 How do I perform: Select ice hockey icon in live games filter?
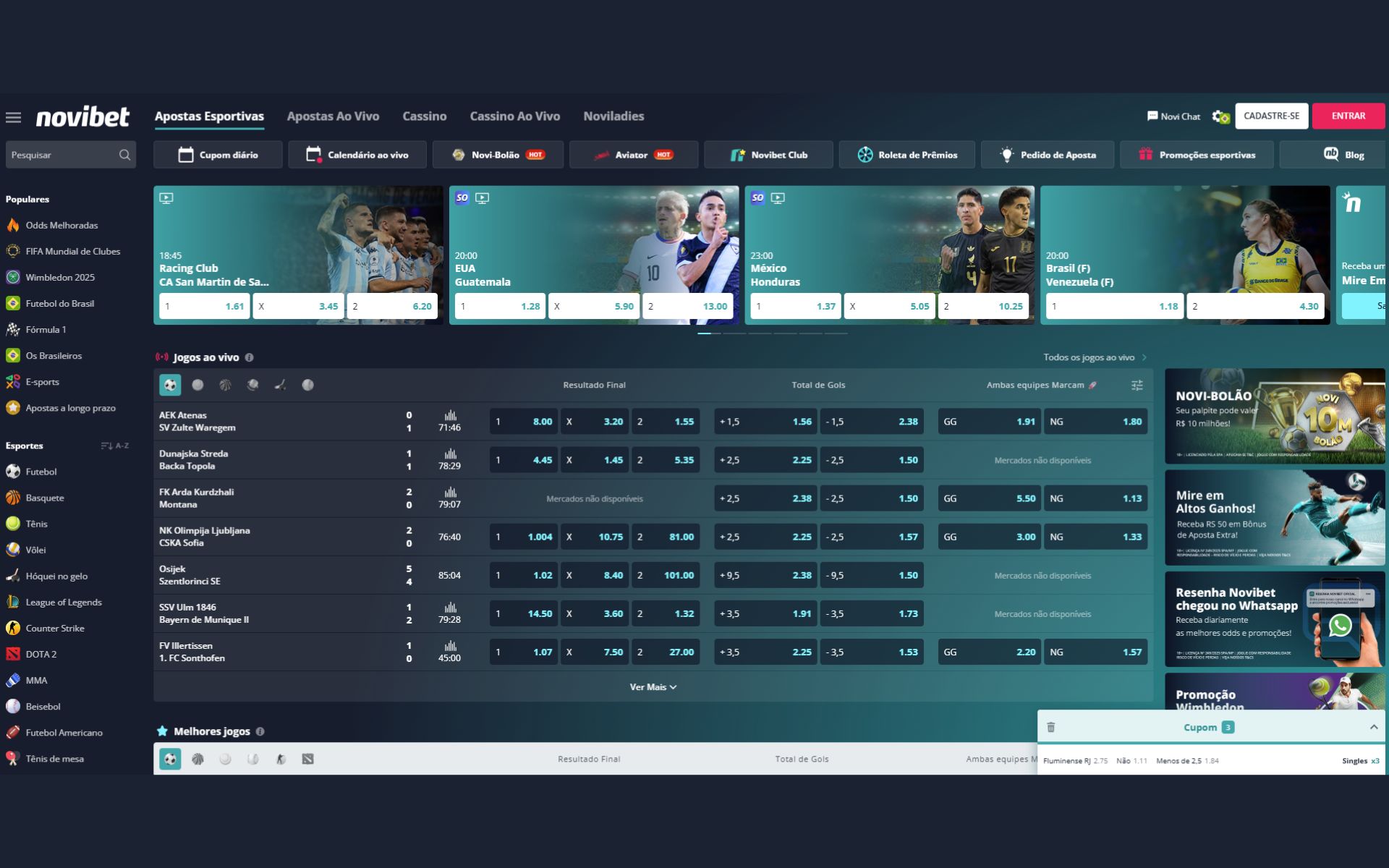tap(280, 386)
